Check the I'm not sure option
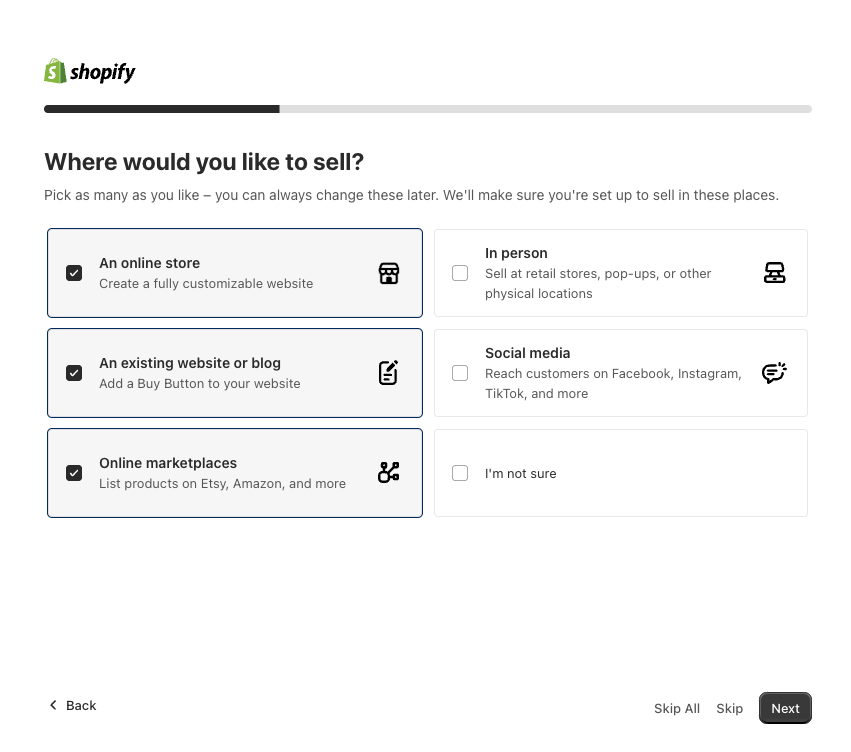Viewport: 851px width, 752px height. click(460, 473)
